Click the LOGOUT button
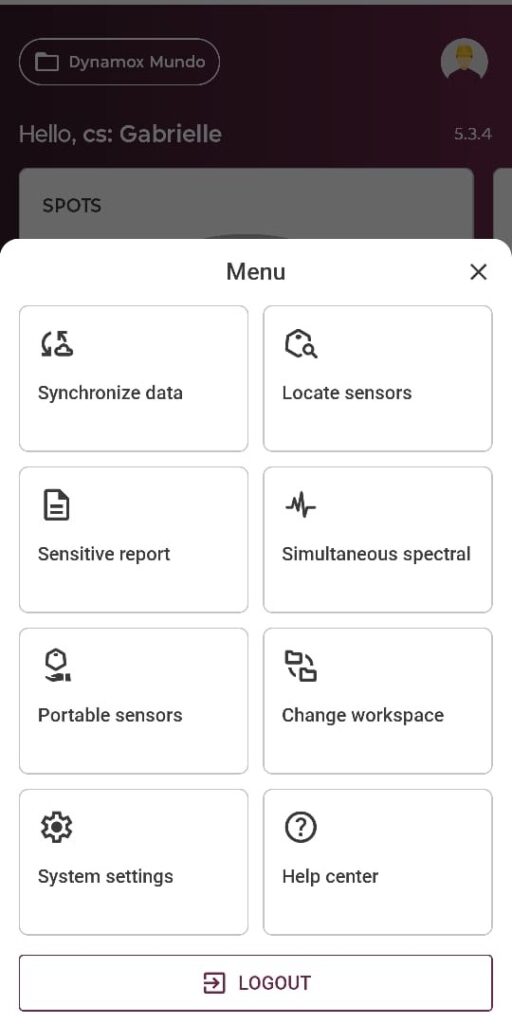The width and height of the screenshot is (512, 1024). tap(256, 983)
